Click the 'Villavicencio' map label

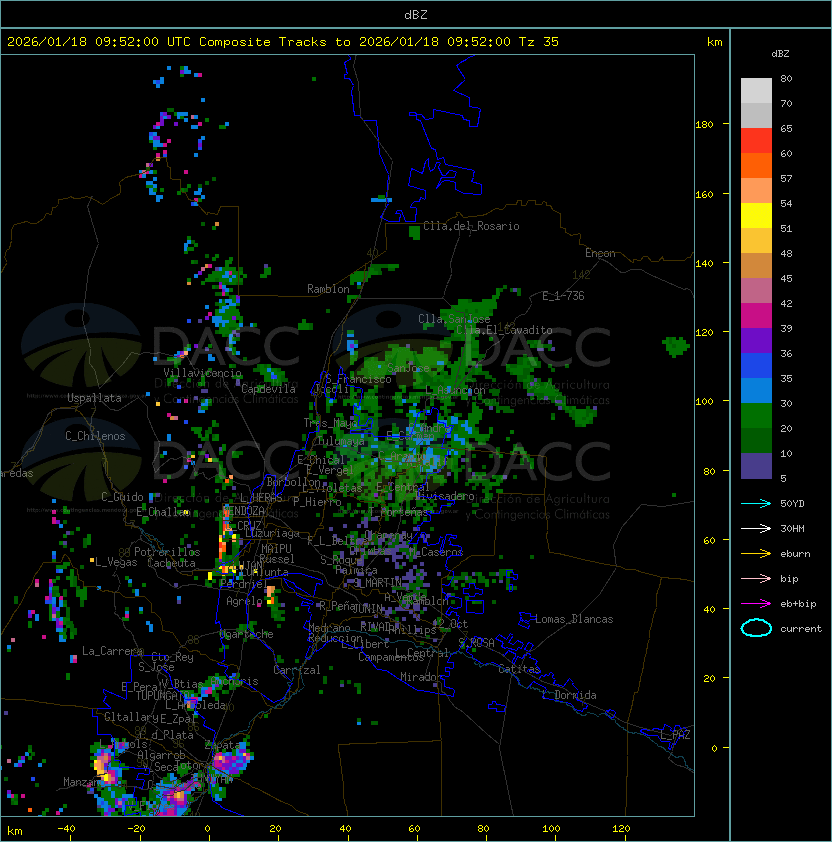(202, 373)
